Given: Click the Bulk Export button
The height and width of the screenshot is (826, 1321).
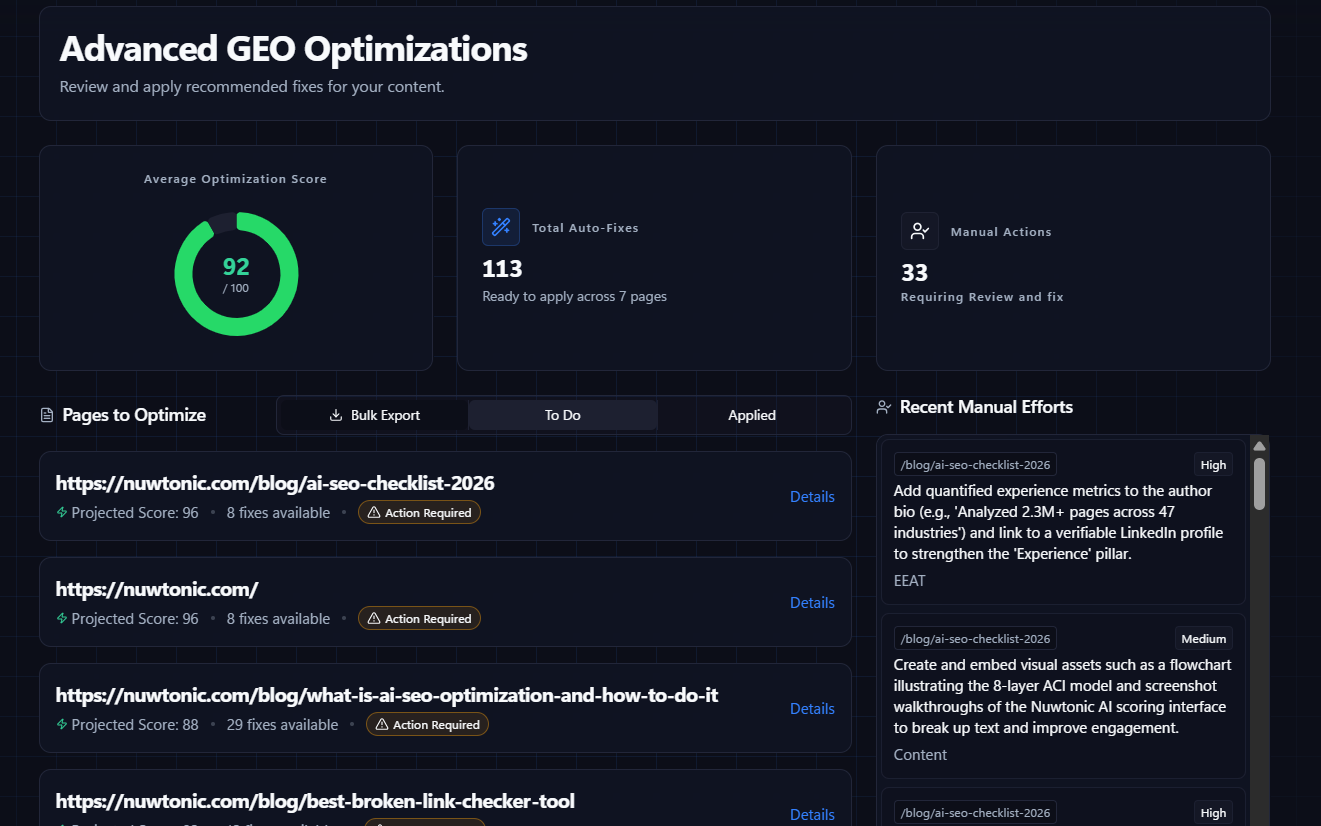Looking at the screenshot, I should tap(374, 415).
